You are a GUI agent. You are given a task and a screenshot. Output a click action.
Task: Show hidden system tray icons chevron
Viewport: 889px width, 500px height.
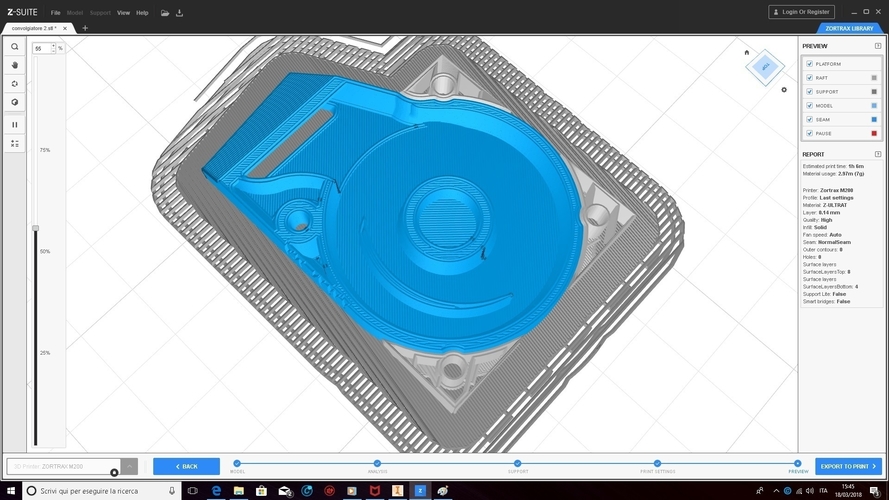pyautogui.click(x=776, y=491)
